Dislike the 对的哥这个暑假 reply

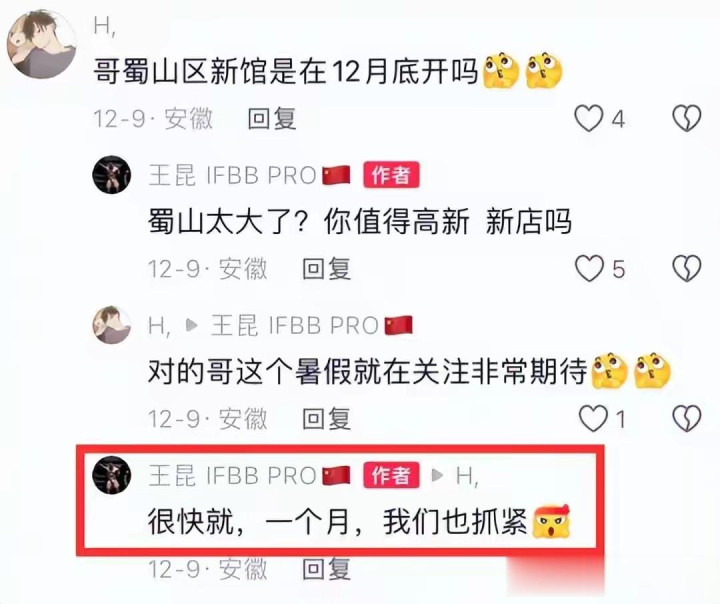[x=686, y=418]
